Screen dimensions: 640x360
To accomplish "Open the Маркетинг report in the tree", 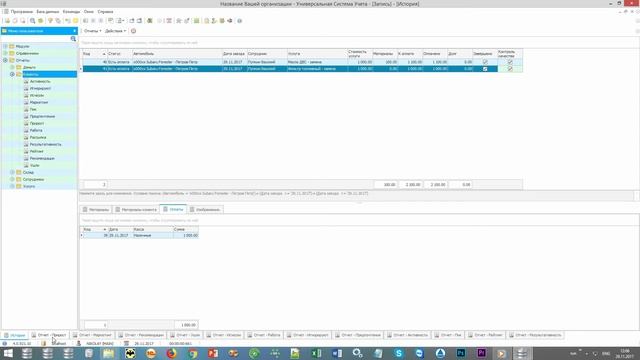I will point(39,102).
